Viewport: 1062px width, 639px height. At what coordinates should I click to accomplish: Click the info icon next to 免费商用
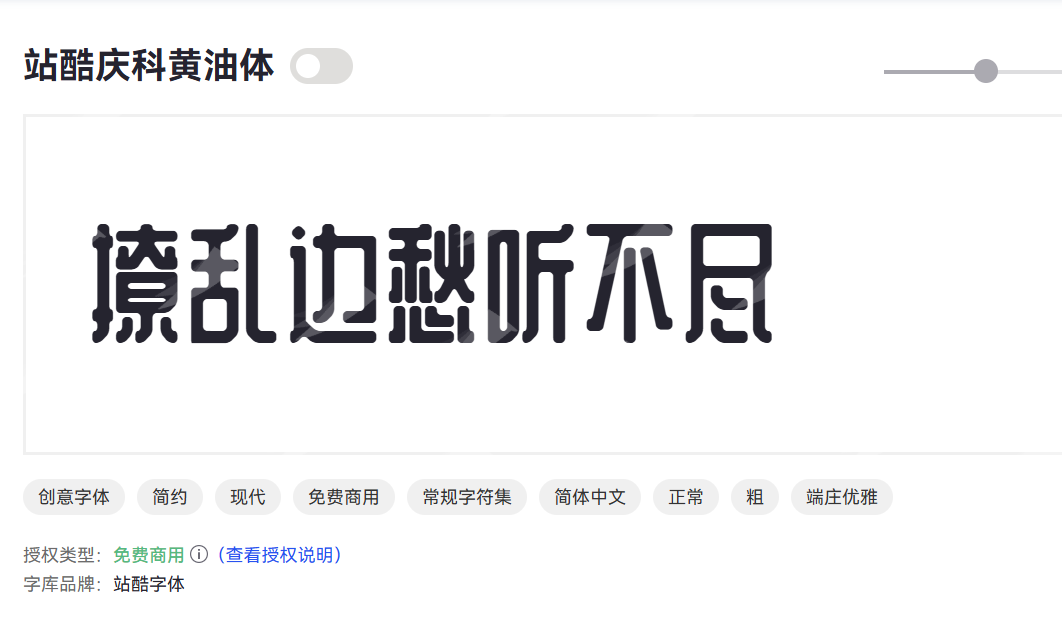(198, 554)
